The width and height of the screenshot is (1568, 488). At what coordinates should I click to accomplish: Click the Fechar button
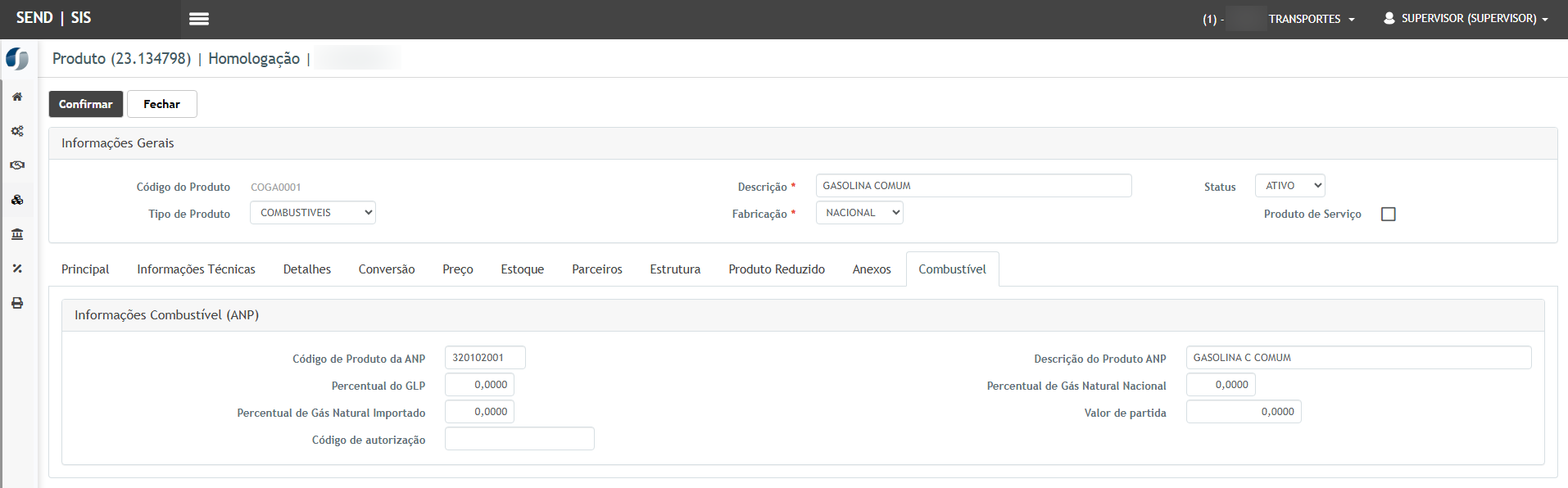(x=161, y=104)
